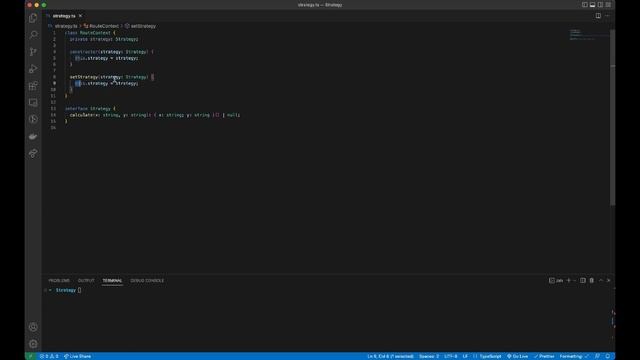Click the 'interface Strategy' code on line 13
This screenshot has width=640, height=360.
(90, 109)
